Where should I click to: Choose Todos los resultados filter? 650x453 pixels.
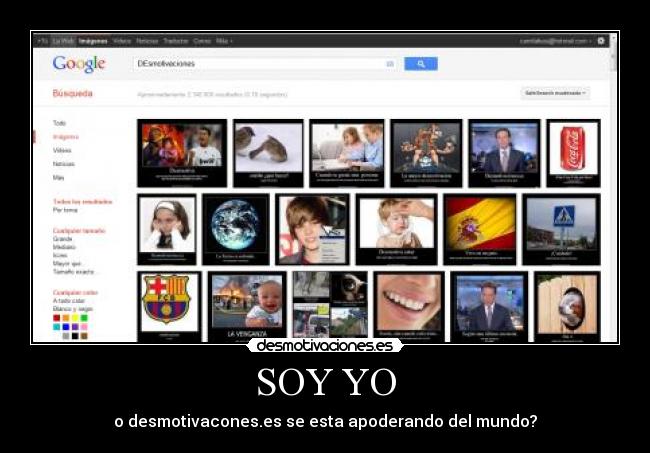point(82,202)
